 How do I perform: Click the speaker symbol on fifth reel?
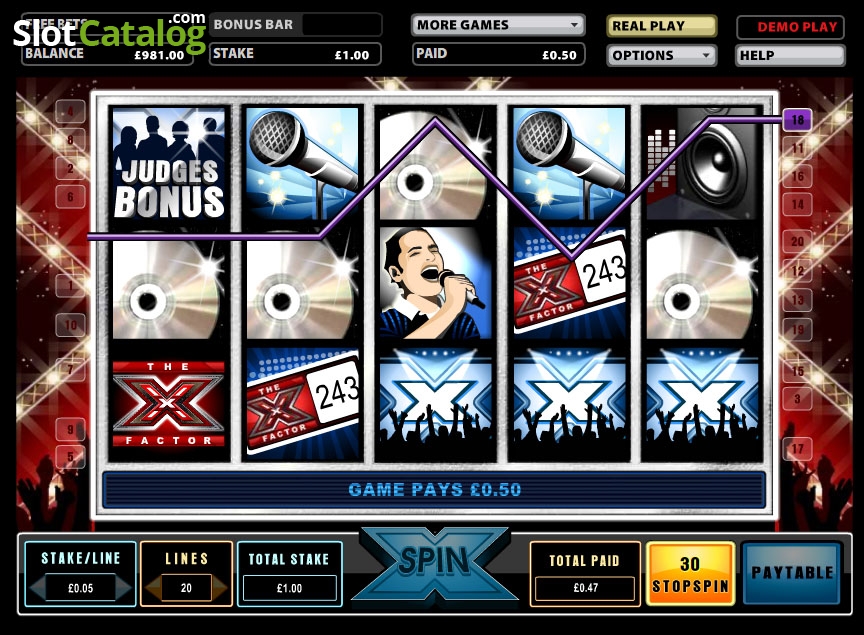tap(703, 164)
